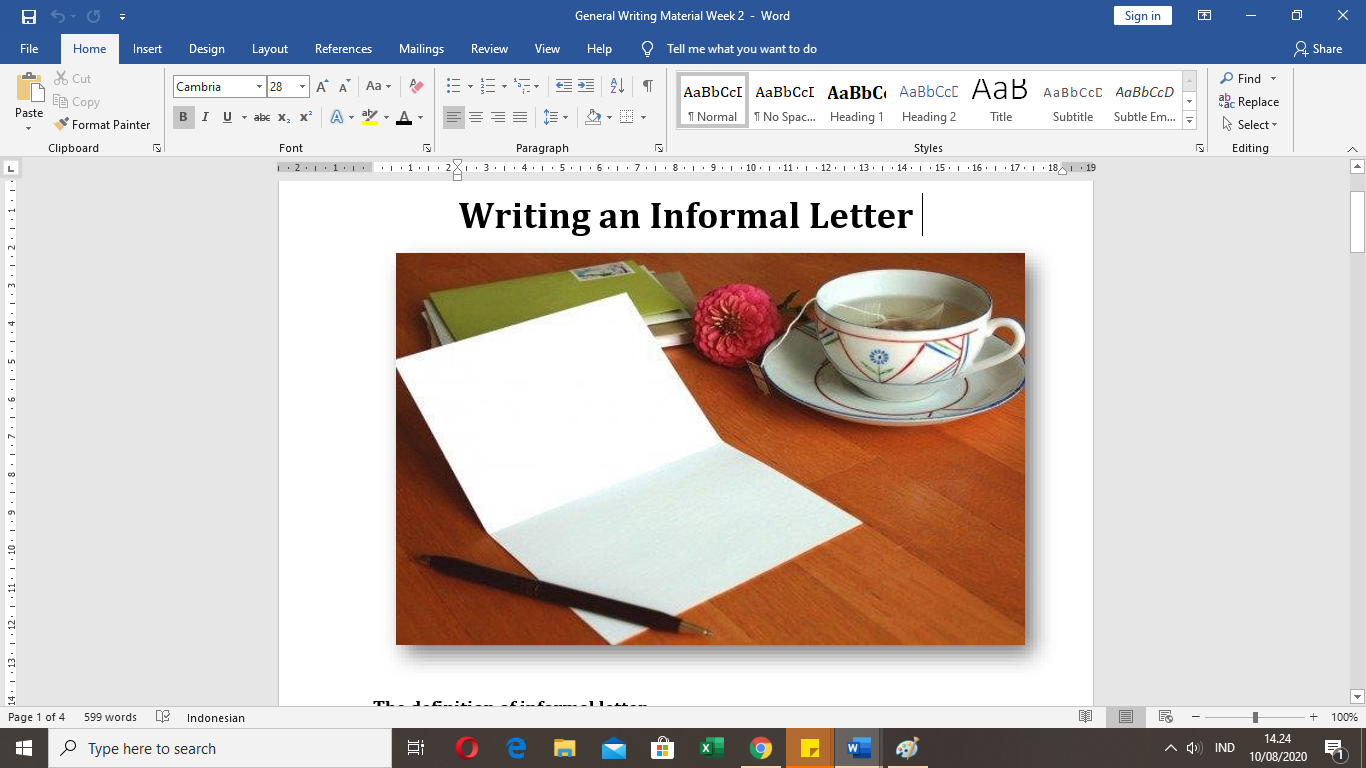Click the Replace button in Editing
The width and height of the screenshot is (1366, 768).
pyautogui.click(x=1249, y=102)
